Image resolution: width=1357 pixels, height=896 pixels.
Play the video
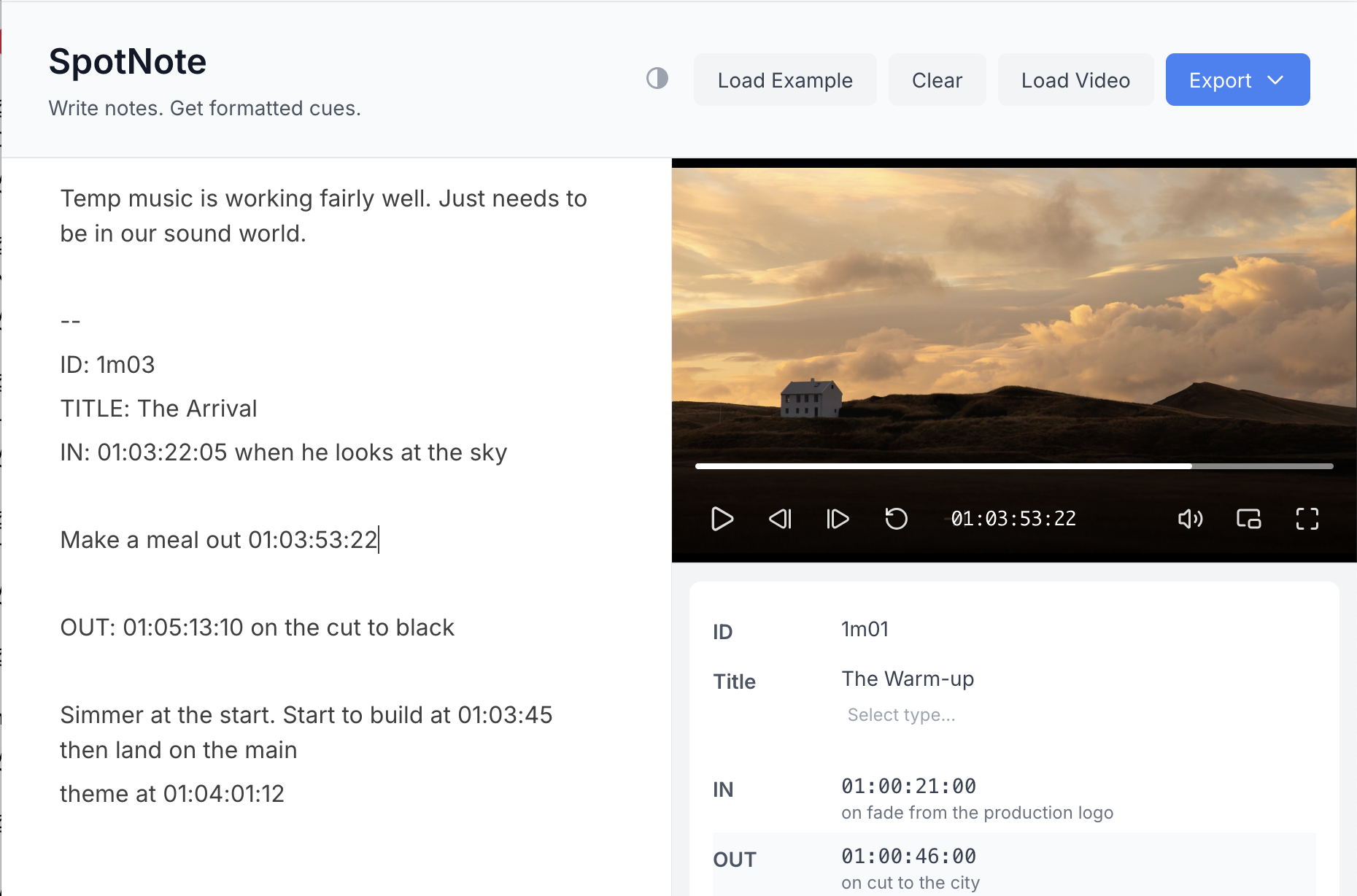click(722, 519)
